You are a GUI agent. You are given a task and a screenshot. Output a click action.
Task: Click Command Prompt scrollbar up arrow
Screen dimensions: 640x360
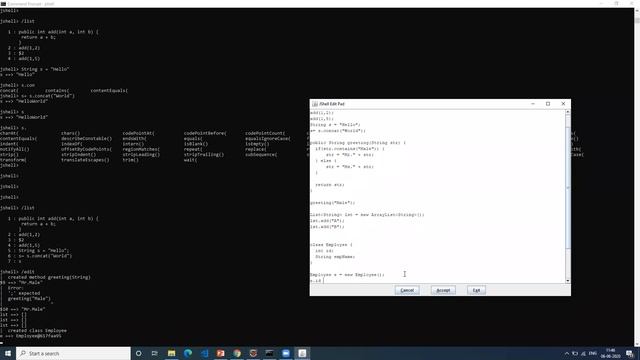[x=637, y=11]
